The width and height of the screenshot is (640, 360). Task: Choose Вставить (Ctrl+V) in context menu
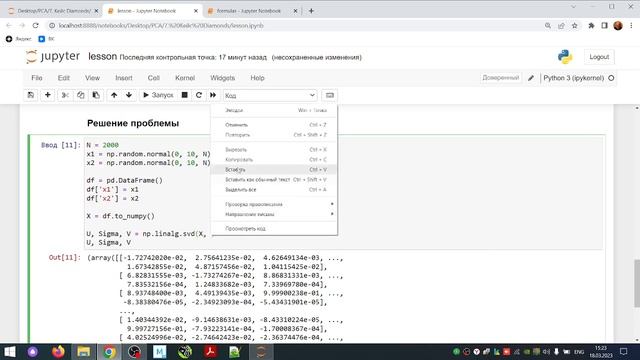275,169
